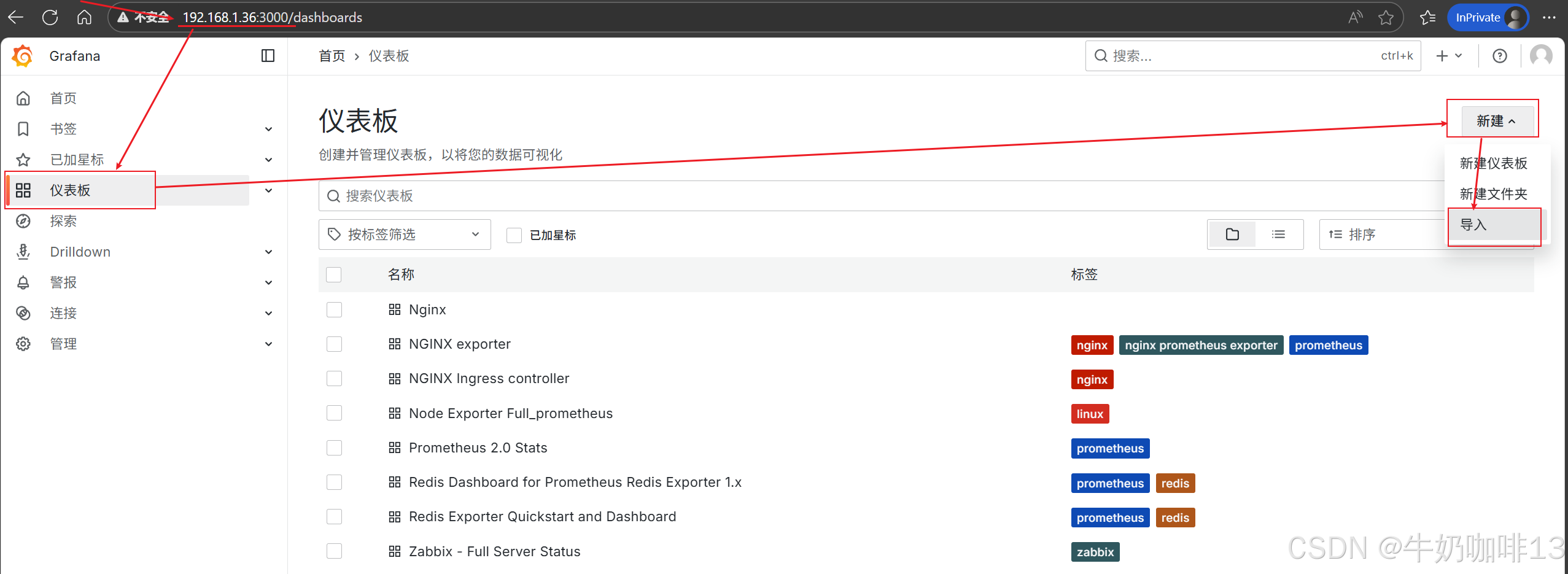
Task: Expand the 管理 section chevron
Action: tap(268, 344)
